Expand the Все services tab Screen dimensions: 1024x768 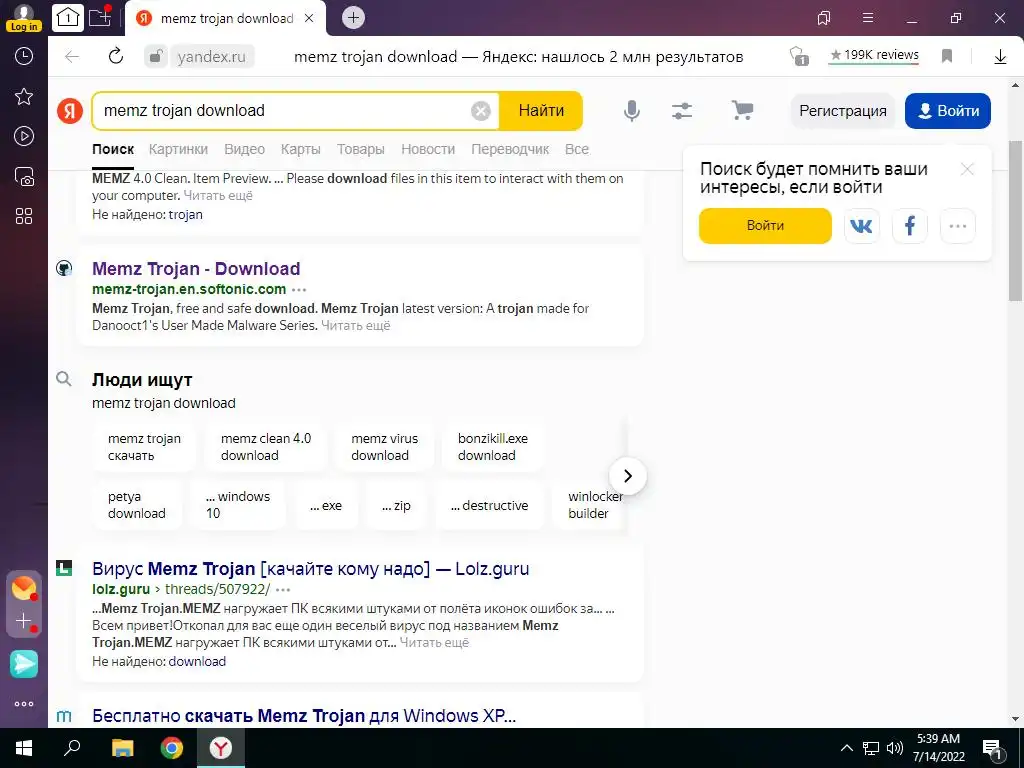click(577, 149)
